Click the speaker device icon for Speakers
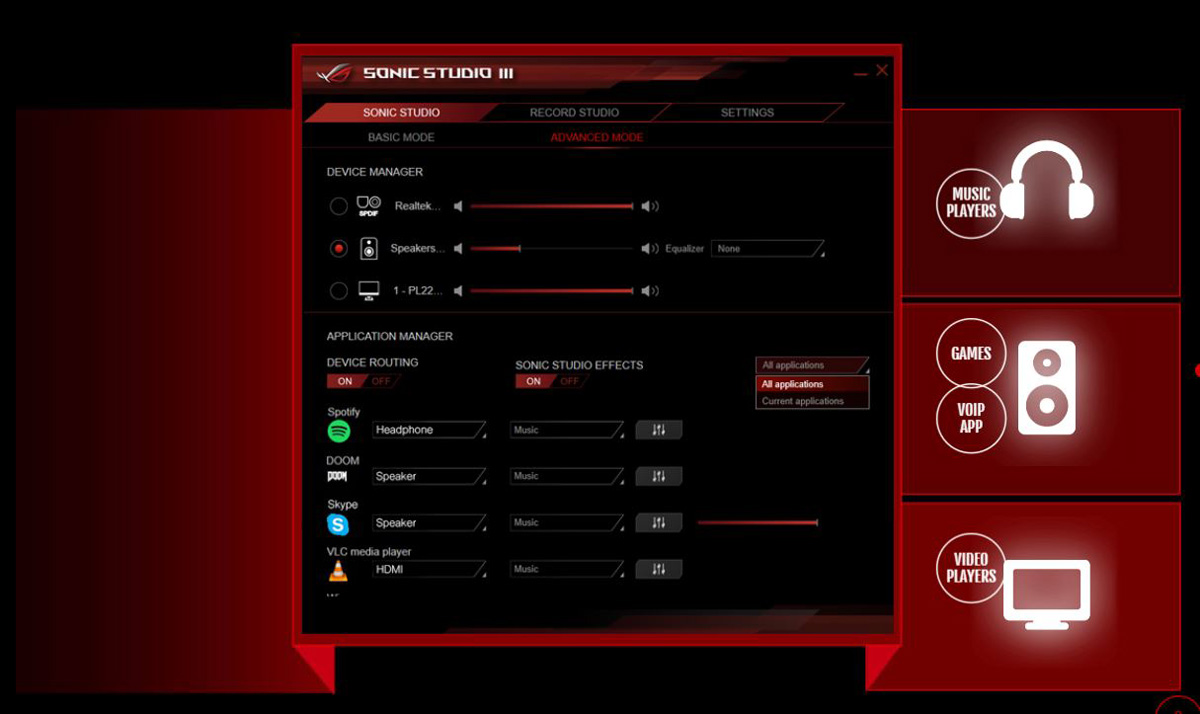 click(x=369, y=248)
